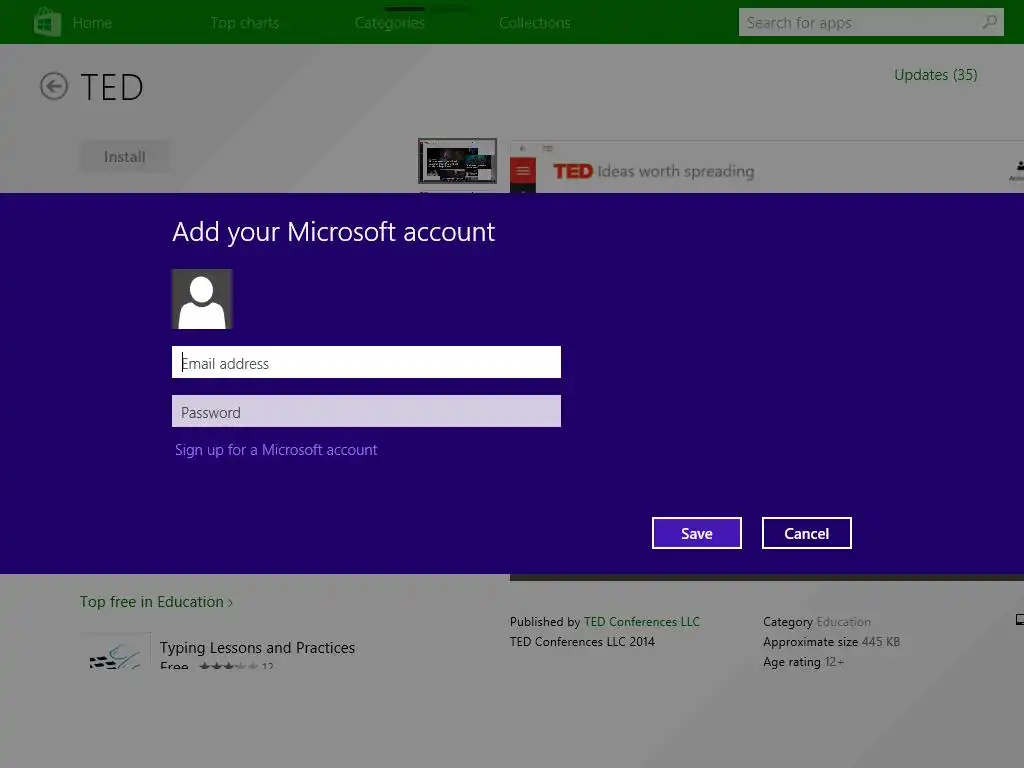Click Age rating 12+ text

(803, 662)
